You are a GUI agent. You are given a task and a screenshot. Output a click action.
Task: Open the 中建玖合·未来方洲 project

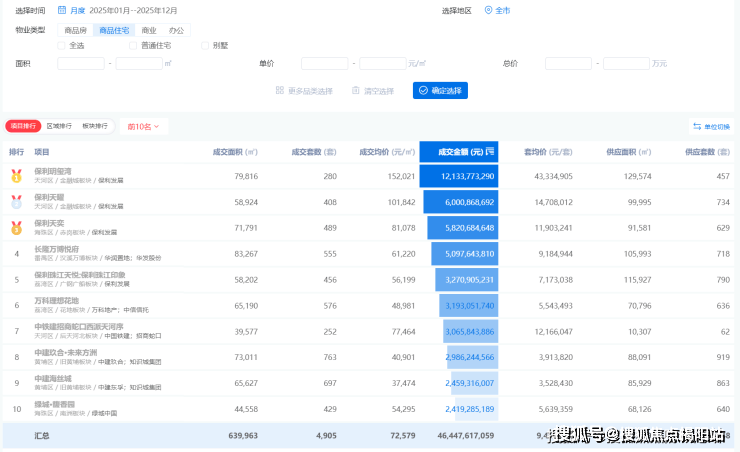tap(66, 352)
